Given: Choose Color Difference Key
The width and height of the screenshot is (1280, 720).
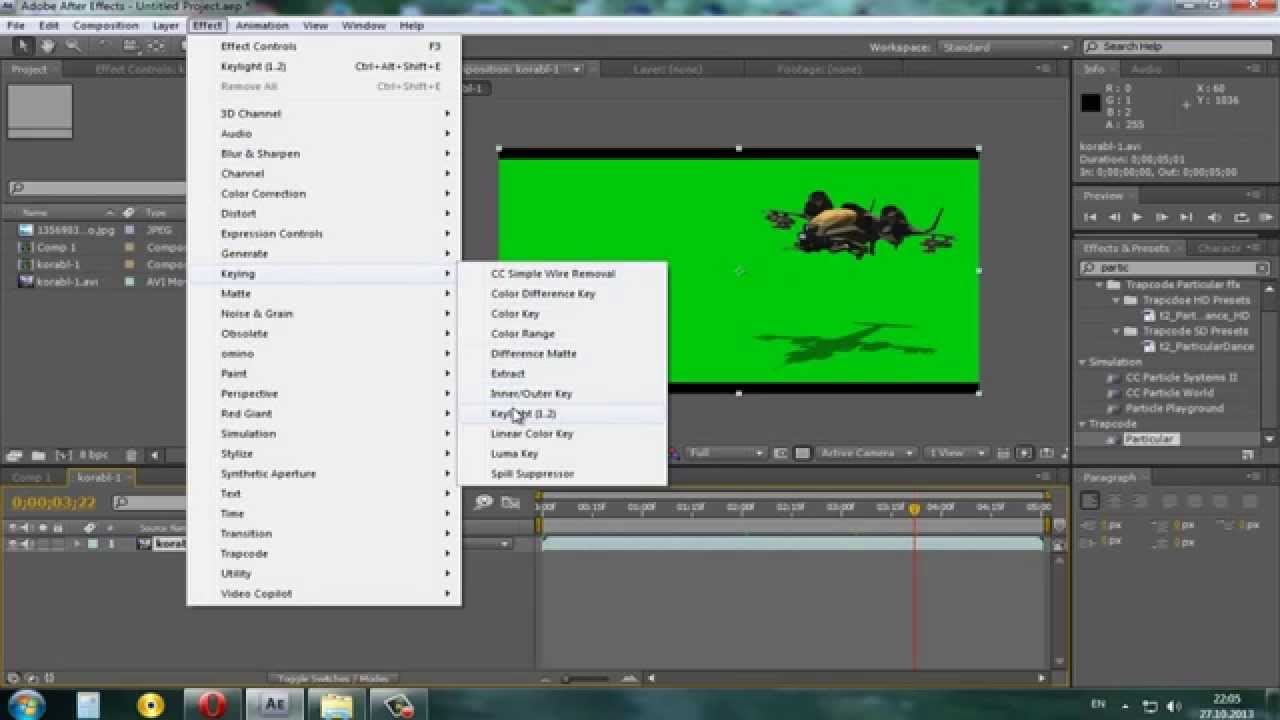Looking at the screenshot, I should (562, 293).
